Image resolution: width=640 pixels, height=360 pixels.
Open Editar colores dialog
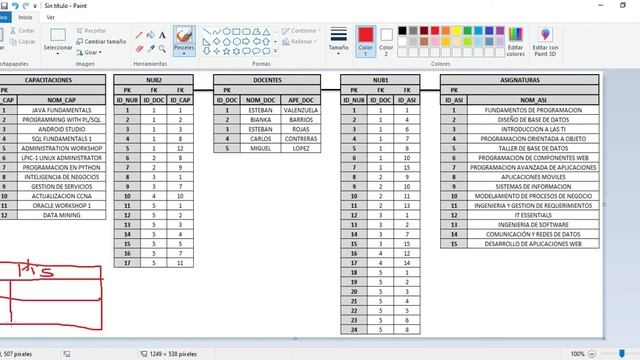click(516, 42)
